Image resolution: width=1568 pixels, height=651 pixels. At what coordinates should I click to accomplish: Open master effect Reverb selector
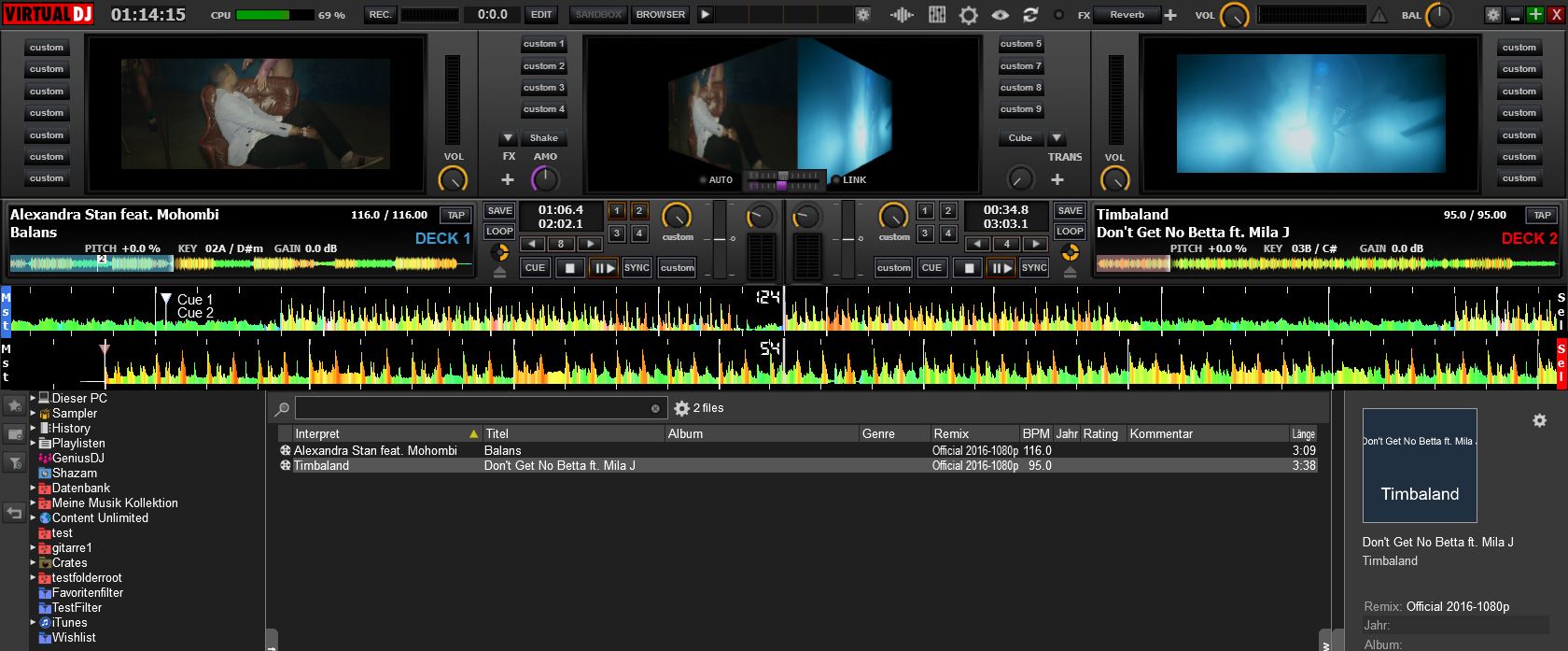pos(1127,15)
